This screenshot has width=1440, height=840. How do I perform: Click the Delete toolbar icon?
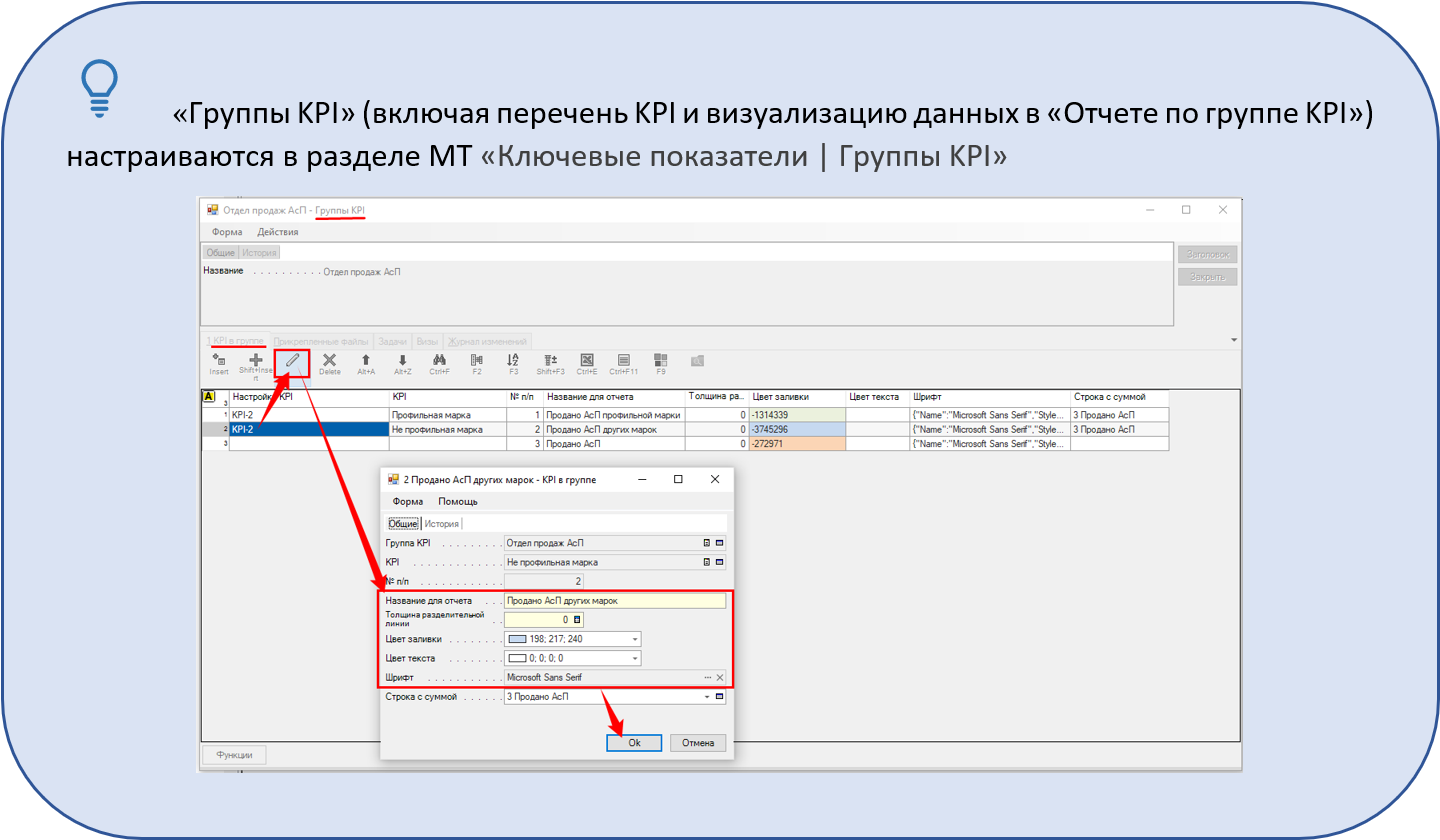329,360
